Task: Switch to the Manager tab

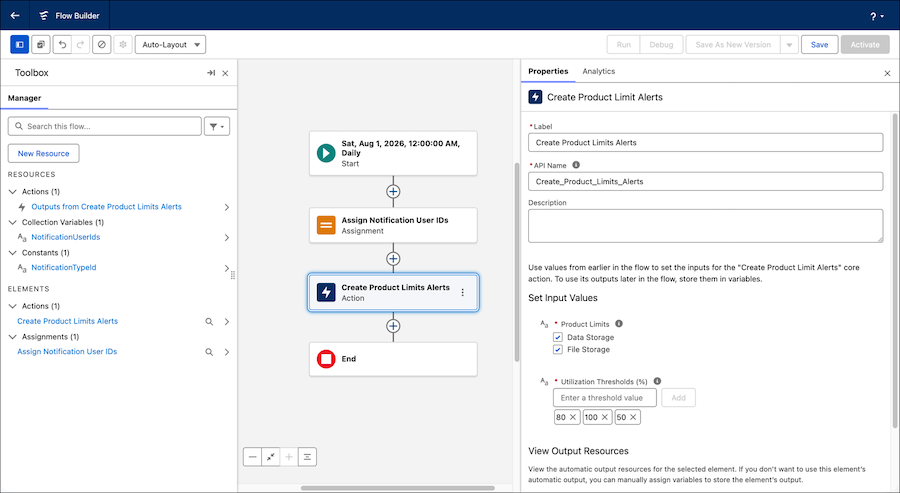Action: point(24,98)
